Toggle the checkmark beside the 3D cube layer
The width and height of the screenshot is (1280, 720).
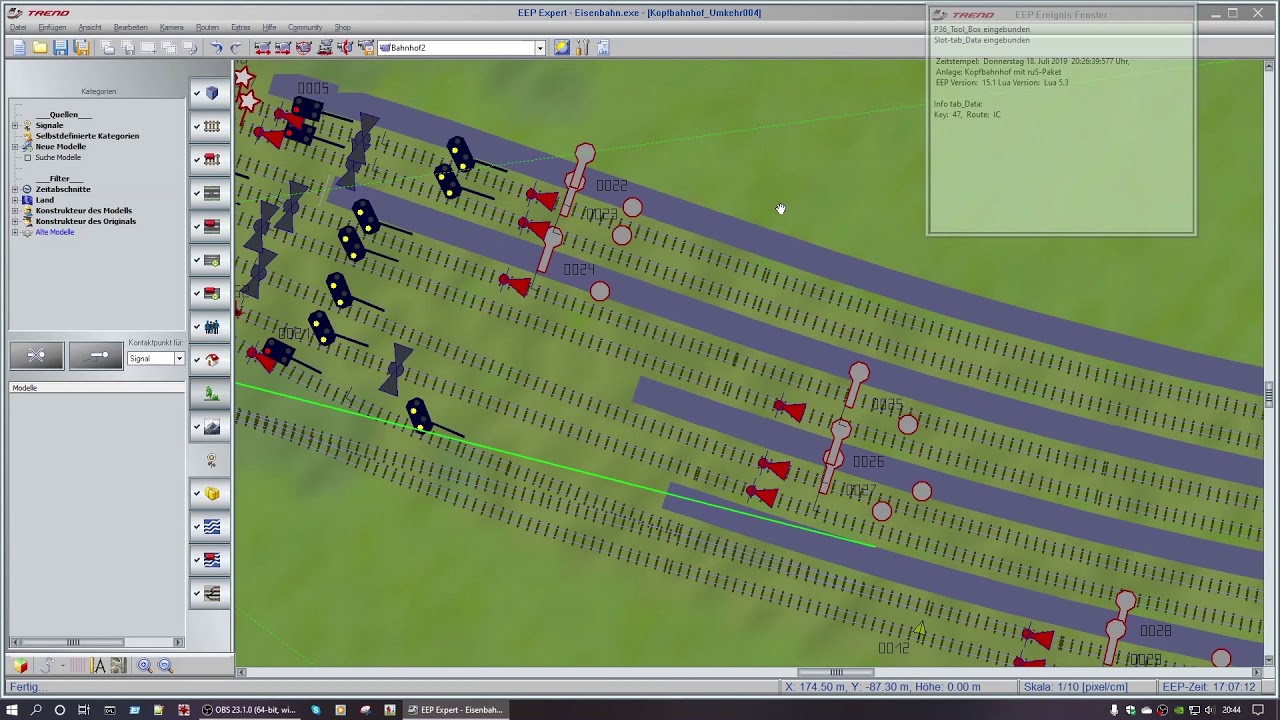[197, 93]
